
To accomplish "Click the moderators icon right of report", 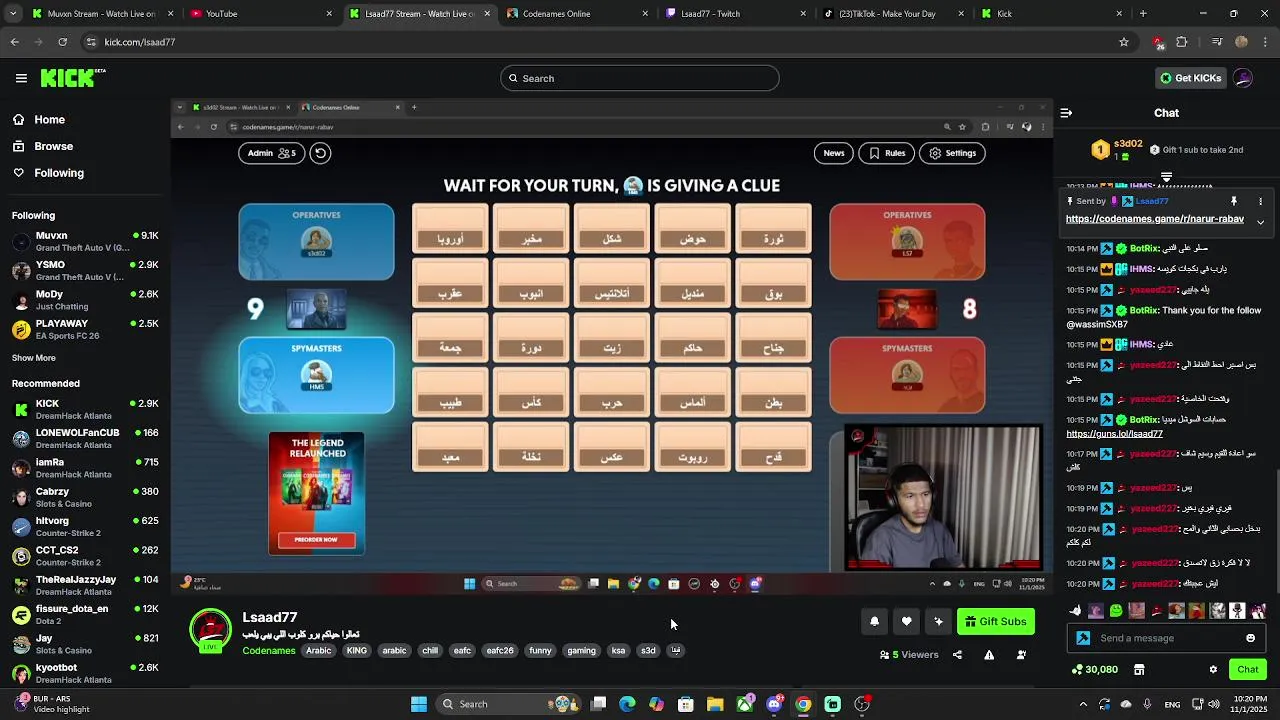I will click(1021, 655).
